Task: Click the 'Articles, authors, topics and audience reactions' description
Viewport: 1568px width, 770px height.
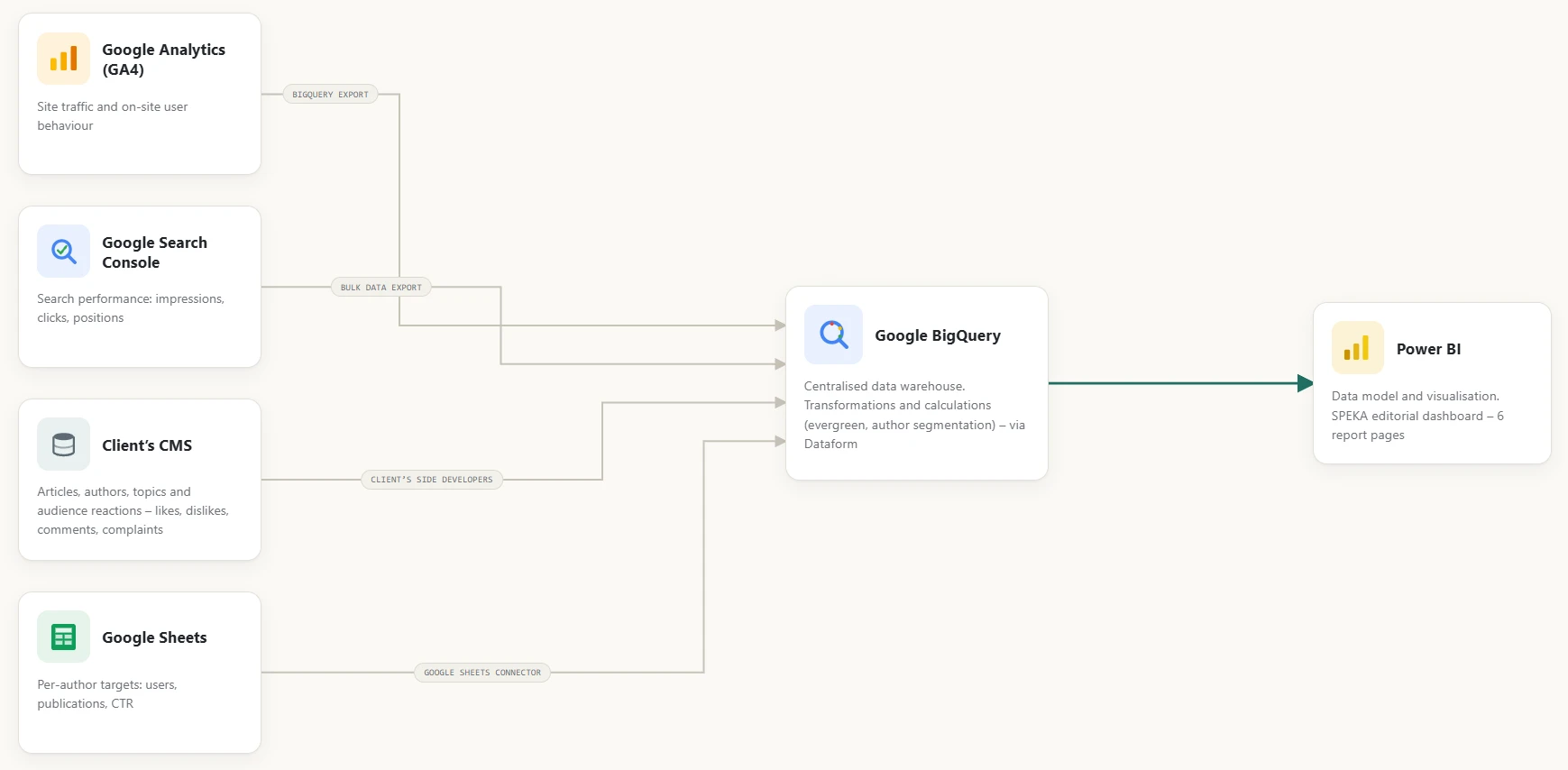Action: pyautogui.click(x=133, y=510)
